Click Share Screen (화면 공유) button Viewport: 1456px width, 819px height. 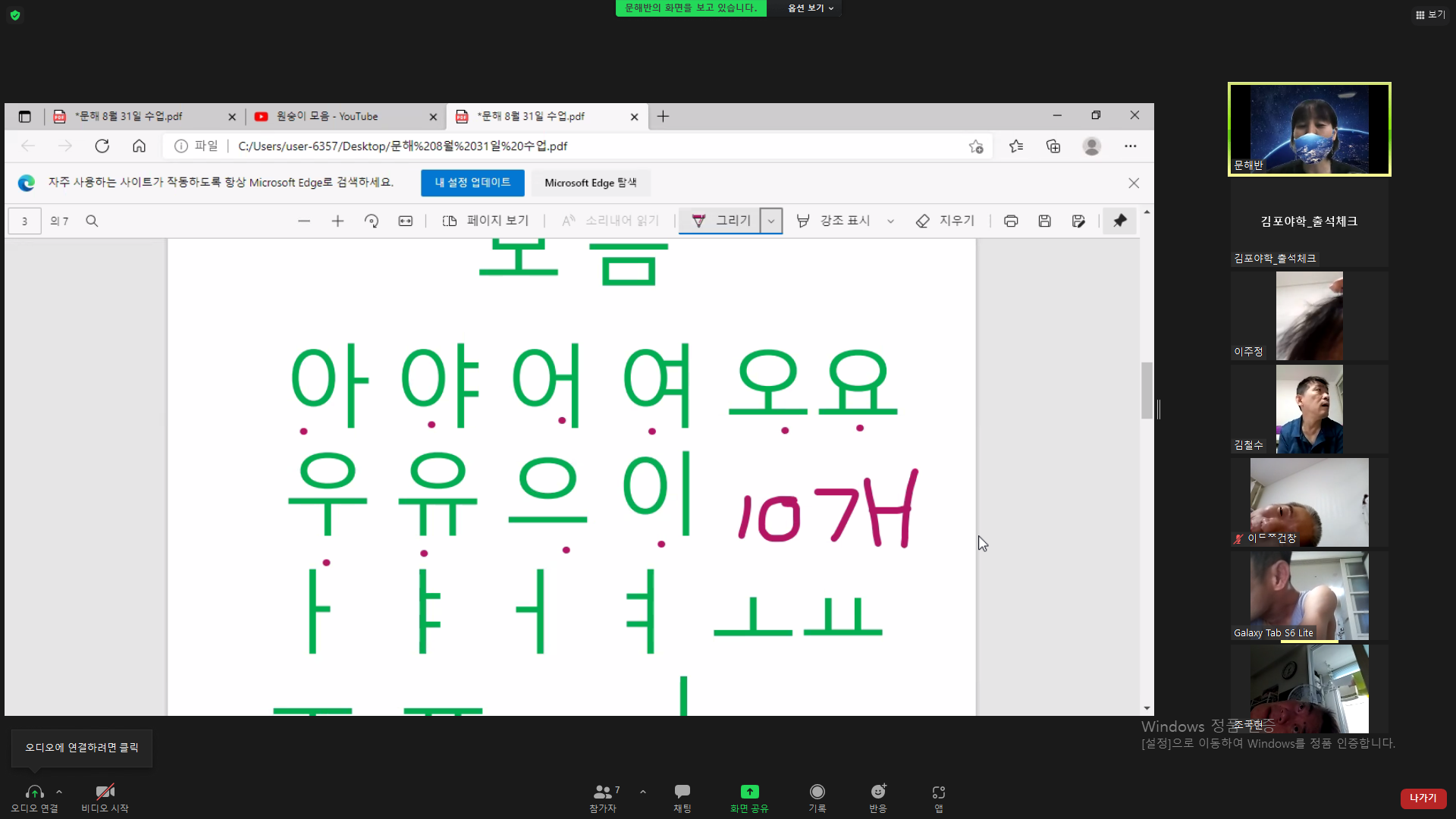[x=749, y=799]
